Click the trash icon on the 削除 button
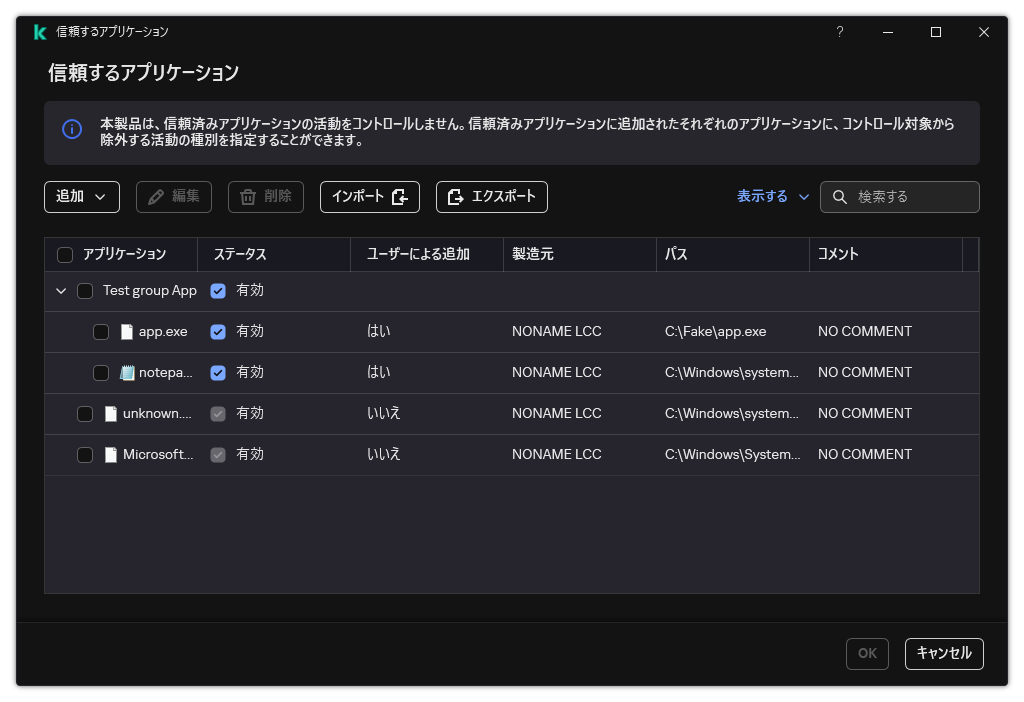The width and height of the screenshot is (1024, 702). click(245, 197)
